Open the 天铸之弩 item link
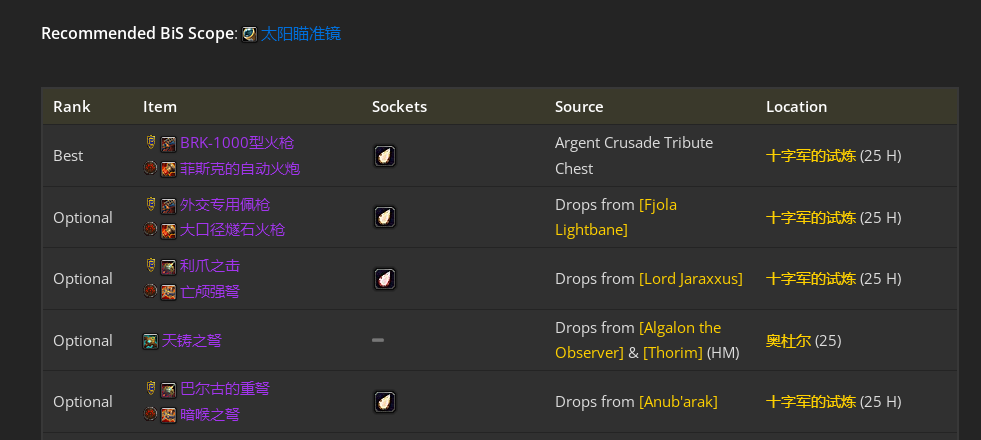981x440 pixels. (x=191, y=340)
